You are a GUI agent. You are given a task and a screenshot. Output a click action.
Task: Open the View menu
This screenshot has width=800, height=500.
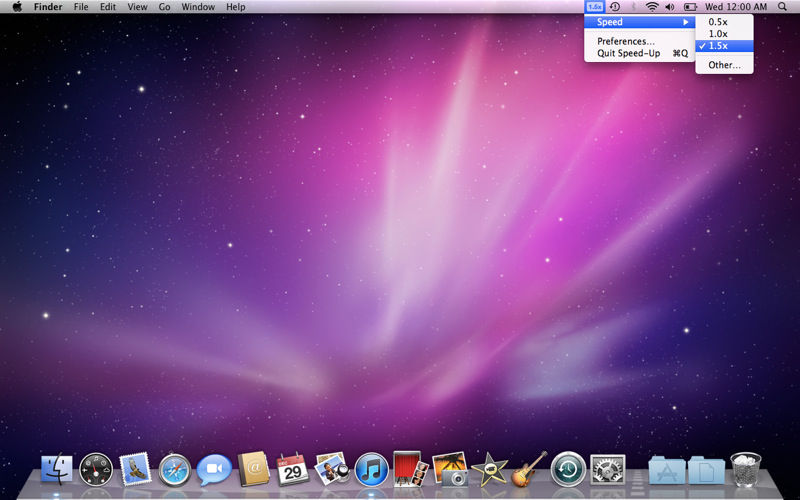click(137, 7)
